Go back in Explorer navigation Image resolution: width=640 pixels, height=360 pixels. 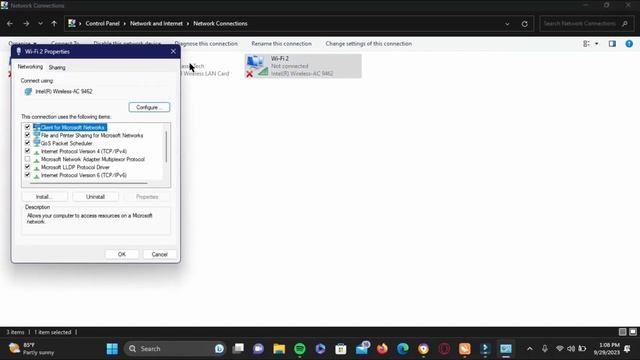click(10, 24)
